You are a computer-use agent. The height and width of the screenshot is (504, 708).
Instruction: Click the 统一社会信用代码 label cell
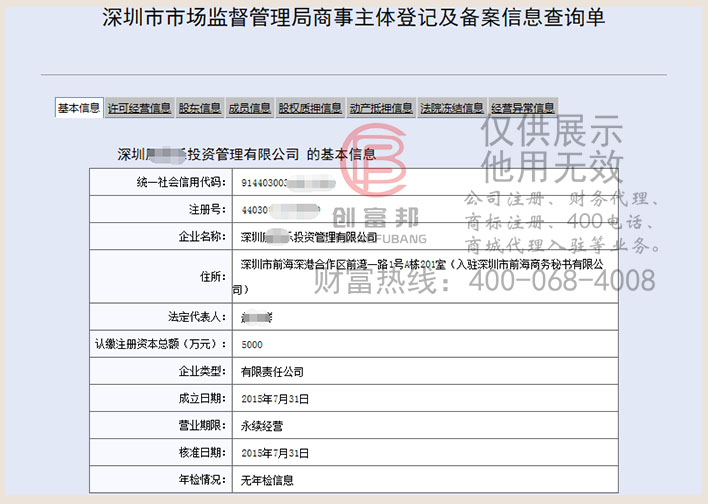161,182
